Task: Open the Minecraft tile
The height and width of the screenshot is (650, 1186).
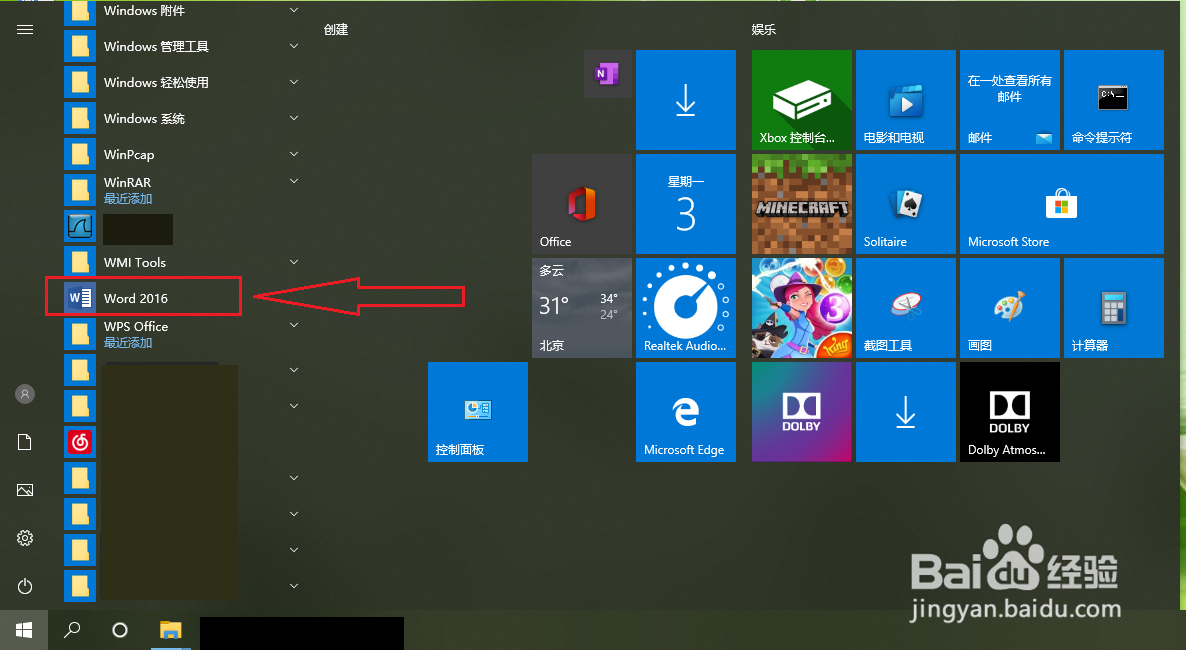Action: pyautogui.click(x=802, y=204)
